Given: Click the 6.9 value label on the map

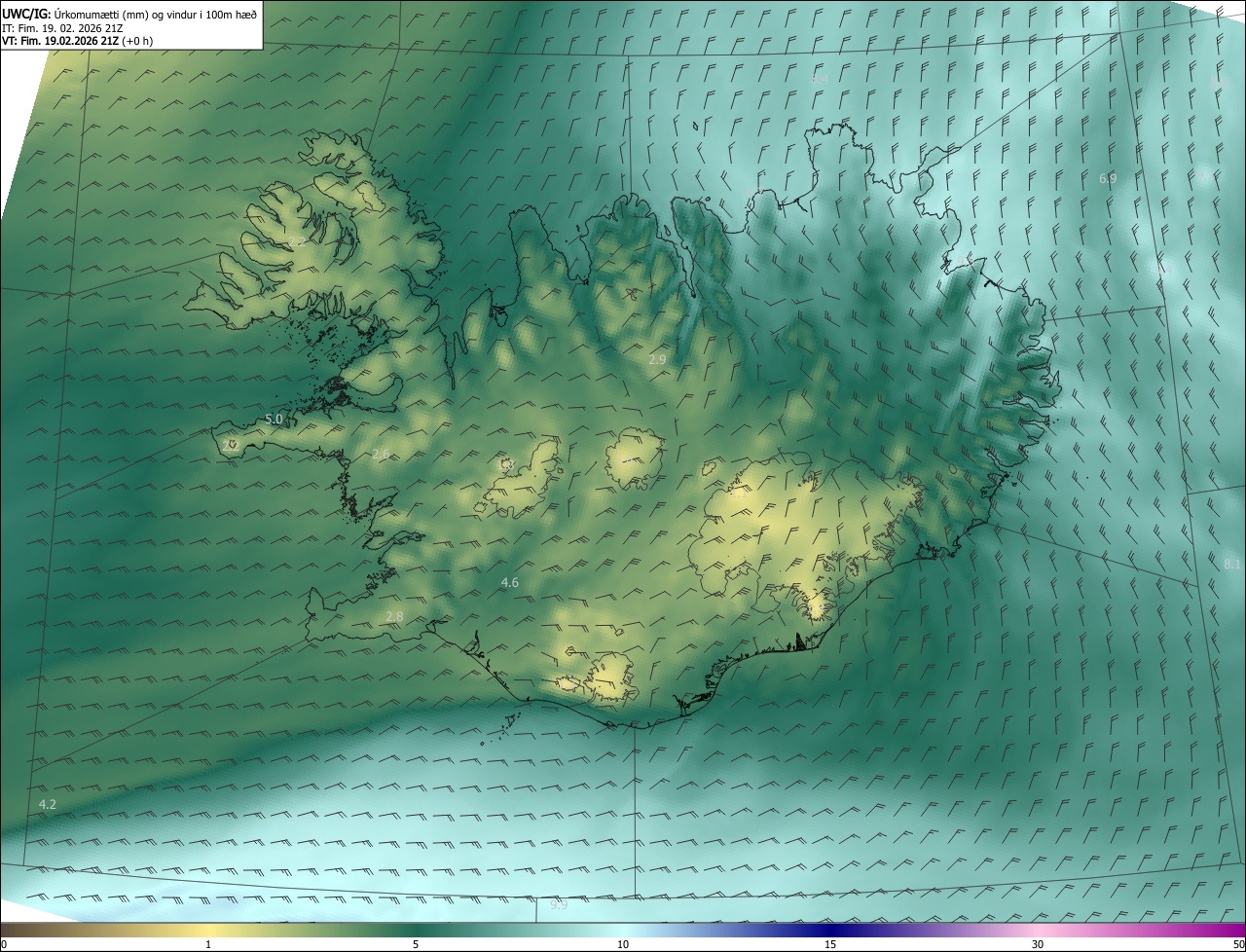Looking at the screenshot, I should click(1108, 178).
